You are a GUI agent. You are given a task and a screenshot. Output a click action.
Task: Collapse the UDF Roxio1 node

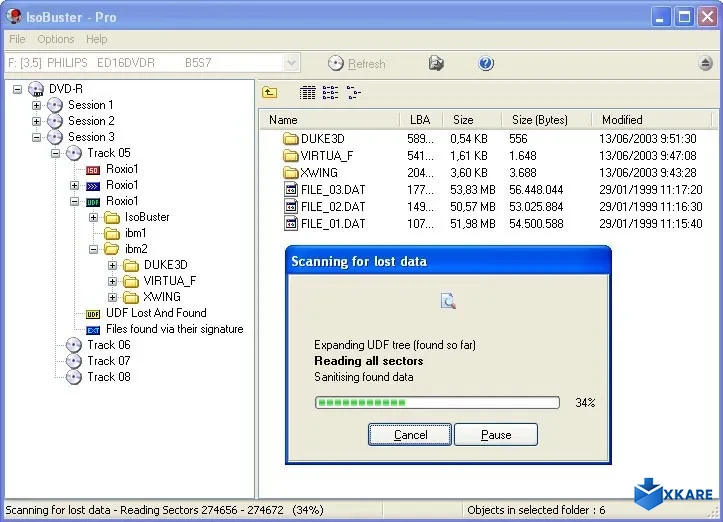(x=74, y=202)
